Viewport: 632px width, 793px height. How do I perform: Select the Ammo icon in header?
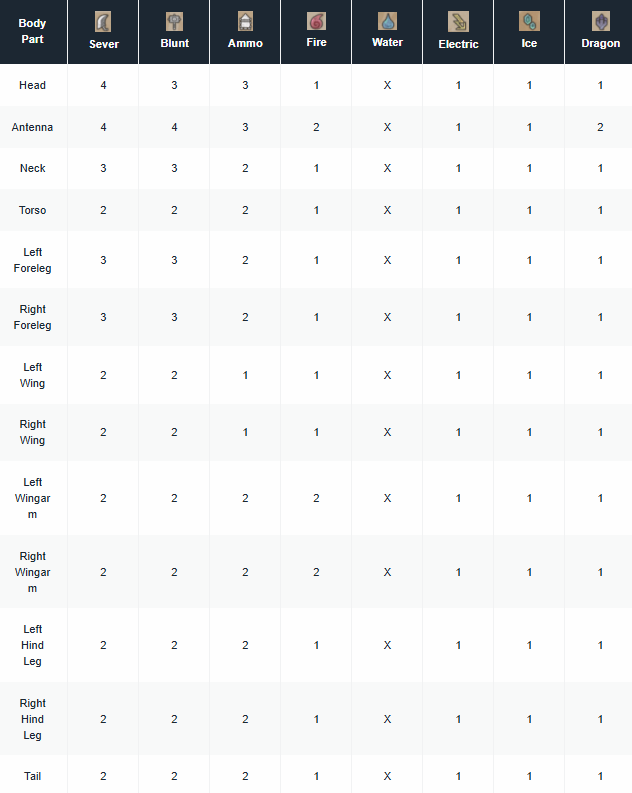tap(245, 22)
